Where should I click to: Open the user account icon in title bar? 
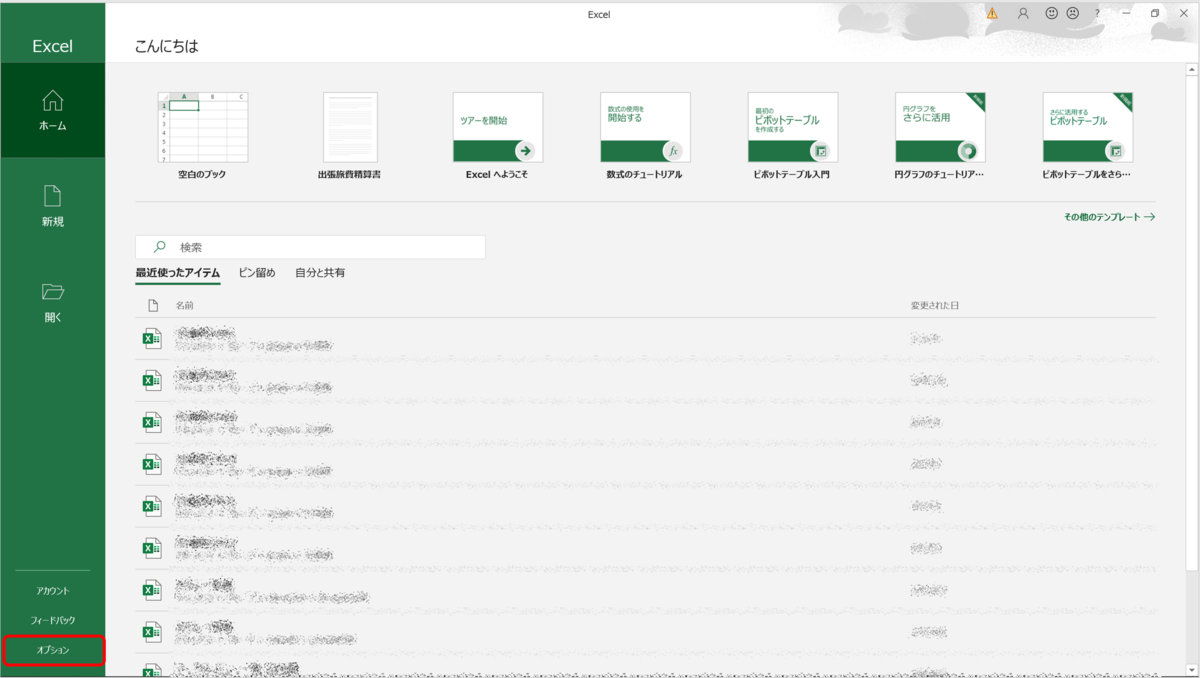(x=1023, y=14)
